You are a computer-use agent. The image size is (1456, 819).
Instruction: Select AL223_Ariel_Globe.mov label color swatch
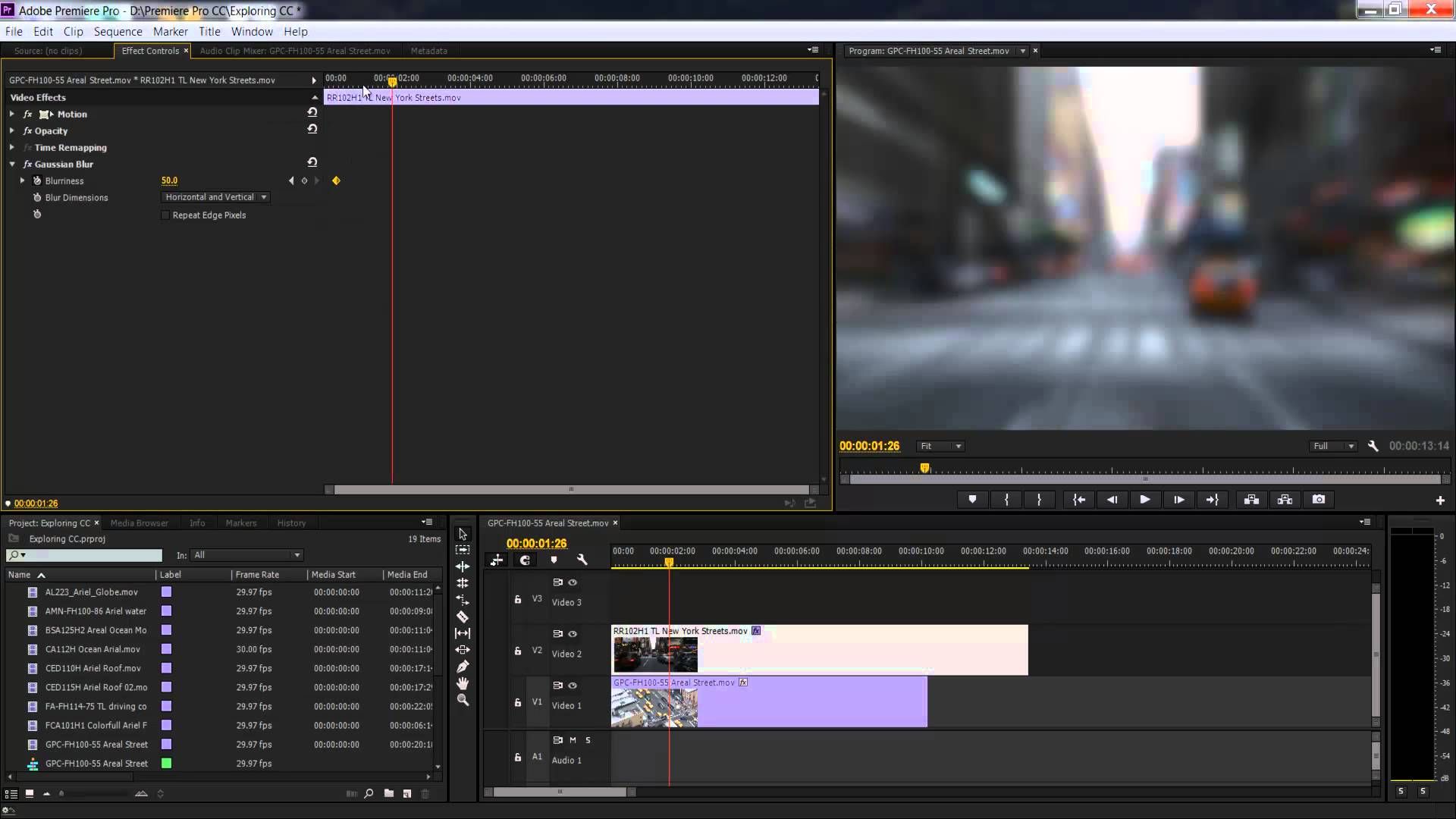[x=166, y=592]
